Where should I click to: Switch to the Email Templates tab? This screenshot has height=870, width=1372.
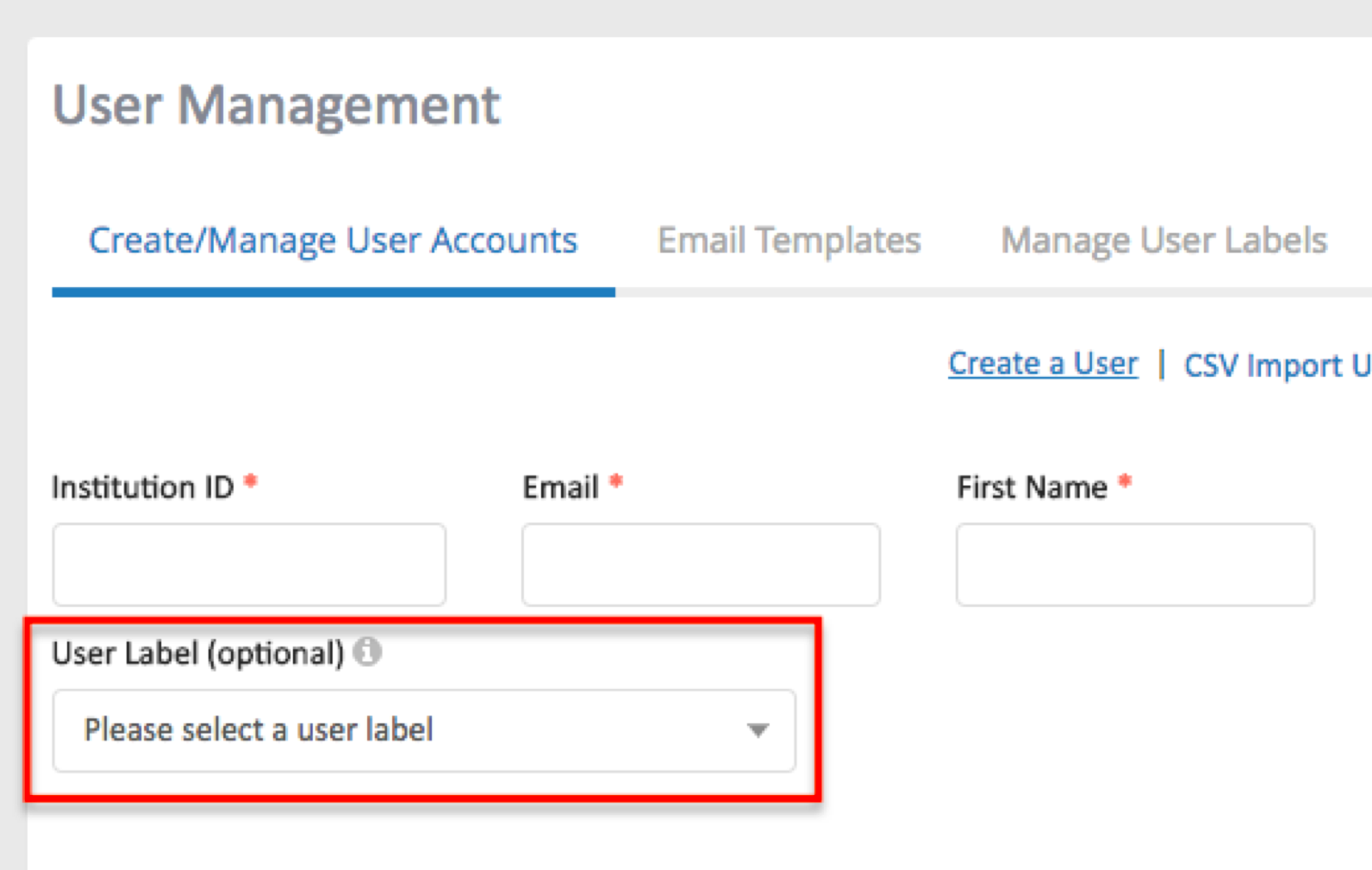(789, 241)
